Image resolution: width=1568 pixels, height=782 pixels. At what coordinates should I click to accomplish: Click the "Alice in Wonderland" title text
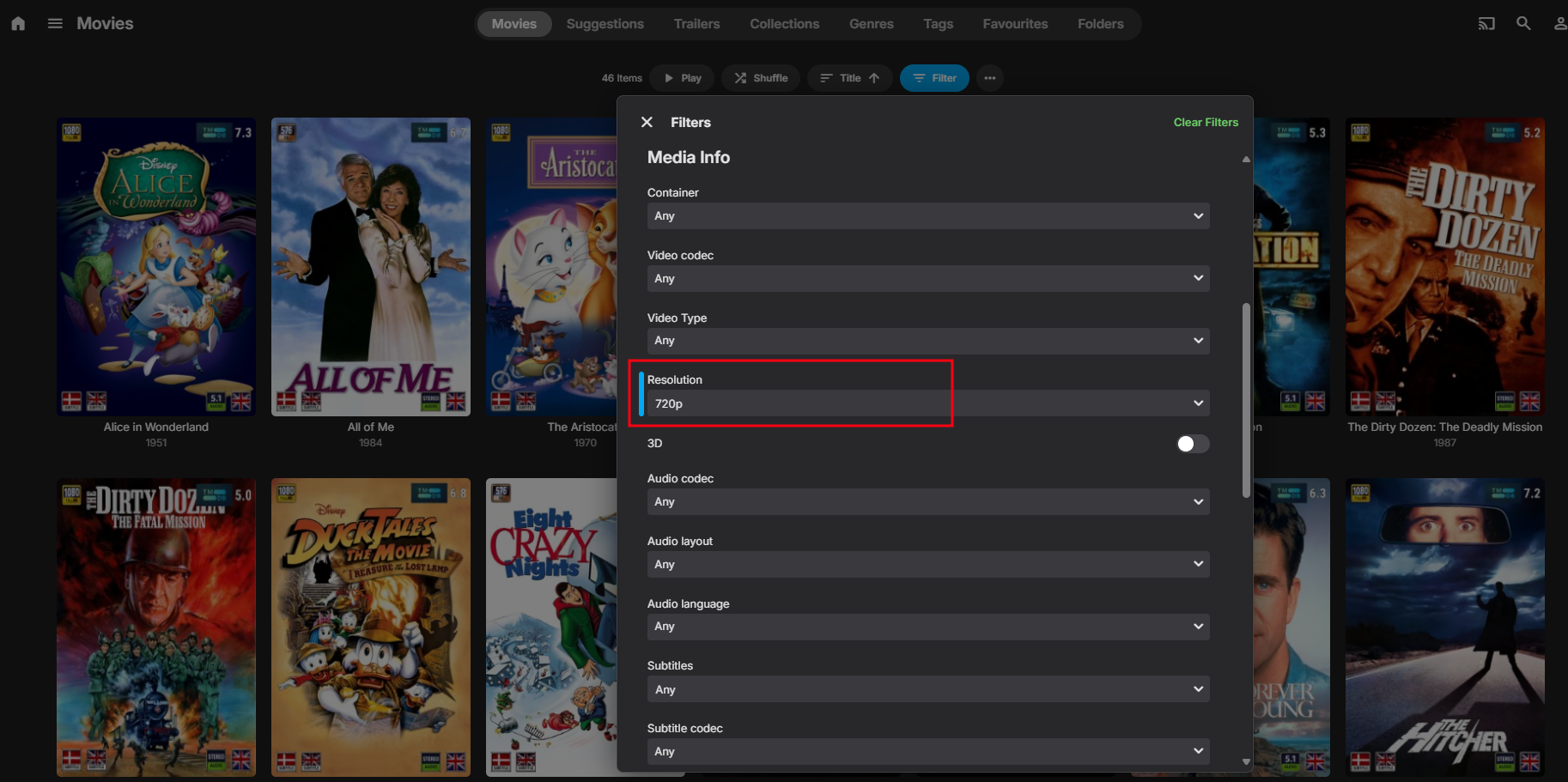156,427
